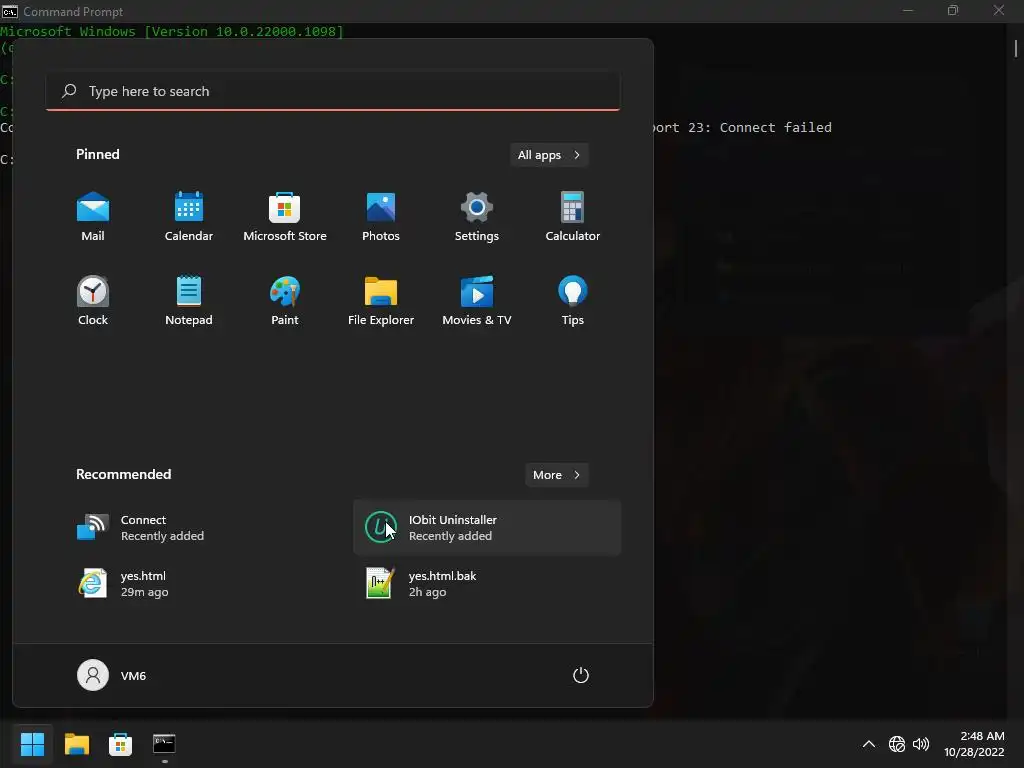
Task: Open the Mail app
Action: click(93, 217)
